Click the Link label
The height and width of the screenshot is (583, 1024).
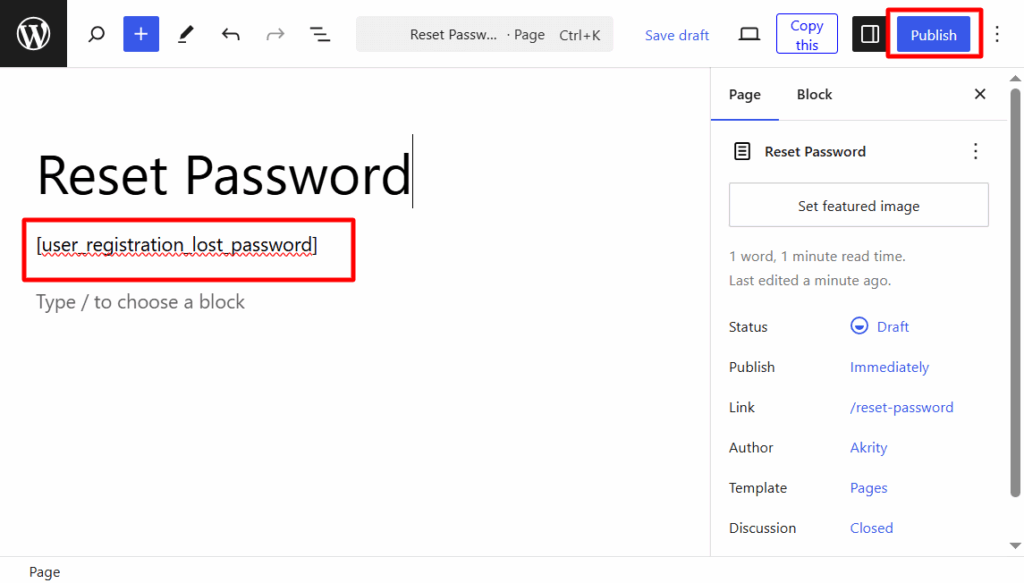pos(741,407)
